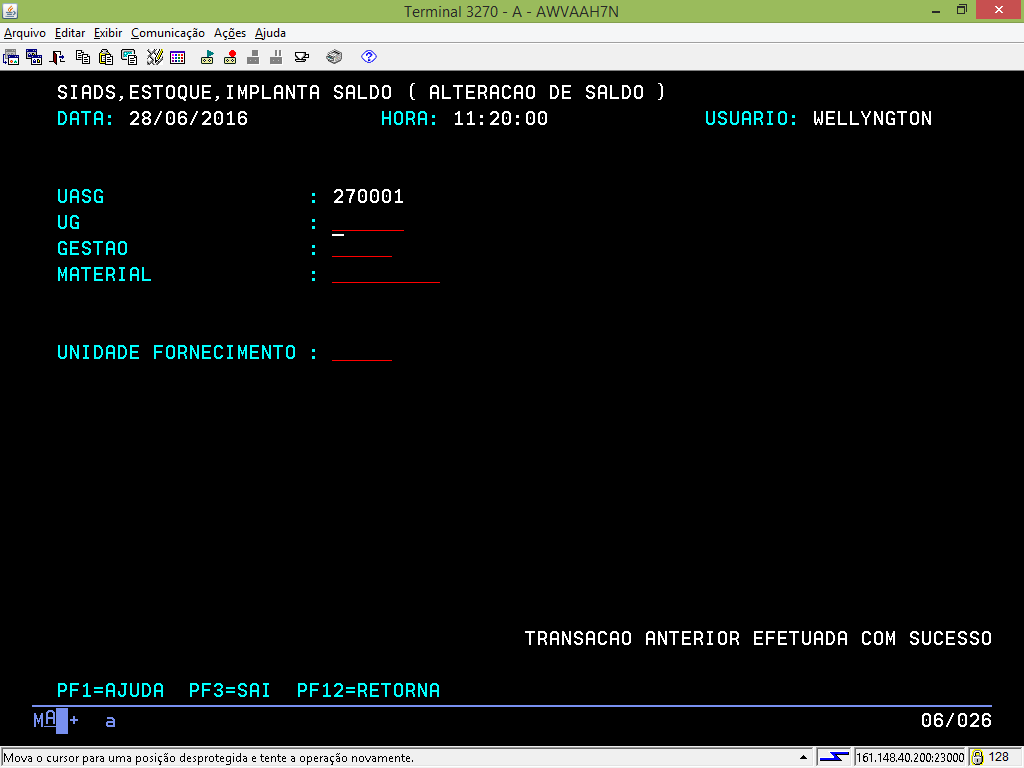Viewport: 1024px width, 768px height.
Task: Click the screen-and-document copy icon
Action: coord(129,57)
